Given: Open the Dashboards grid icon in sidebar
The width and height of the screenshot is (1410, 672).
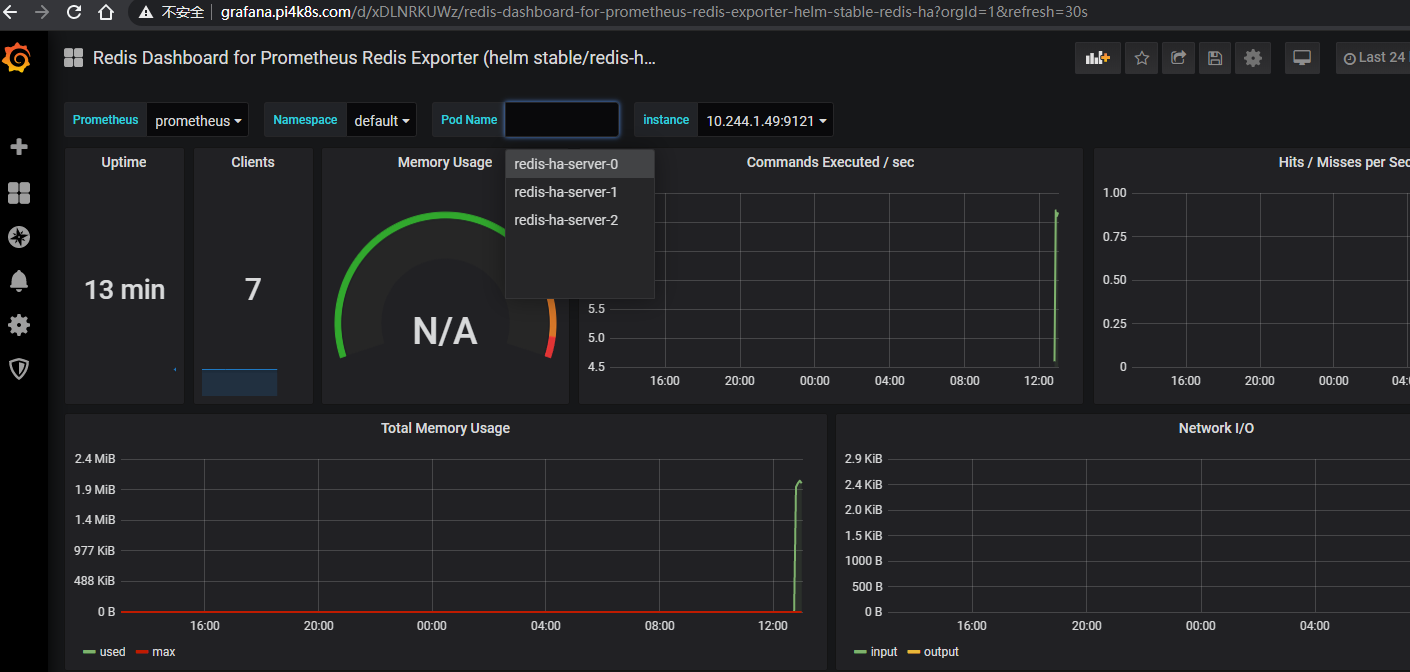Looking at the screenshot, I should click(x=18, y=193).
